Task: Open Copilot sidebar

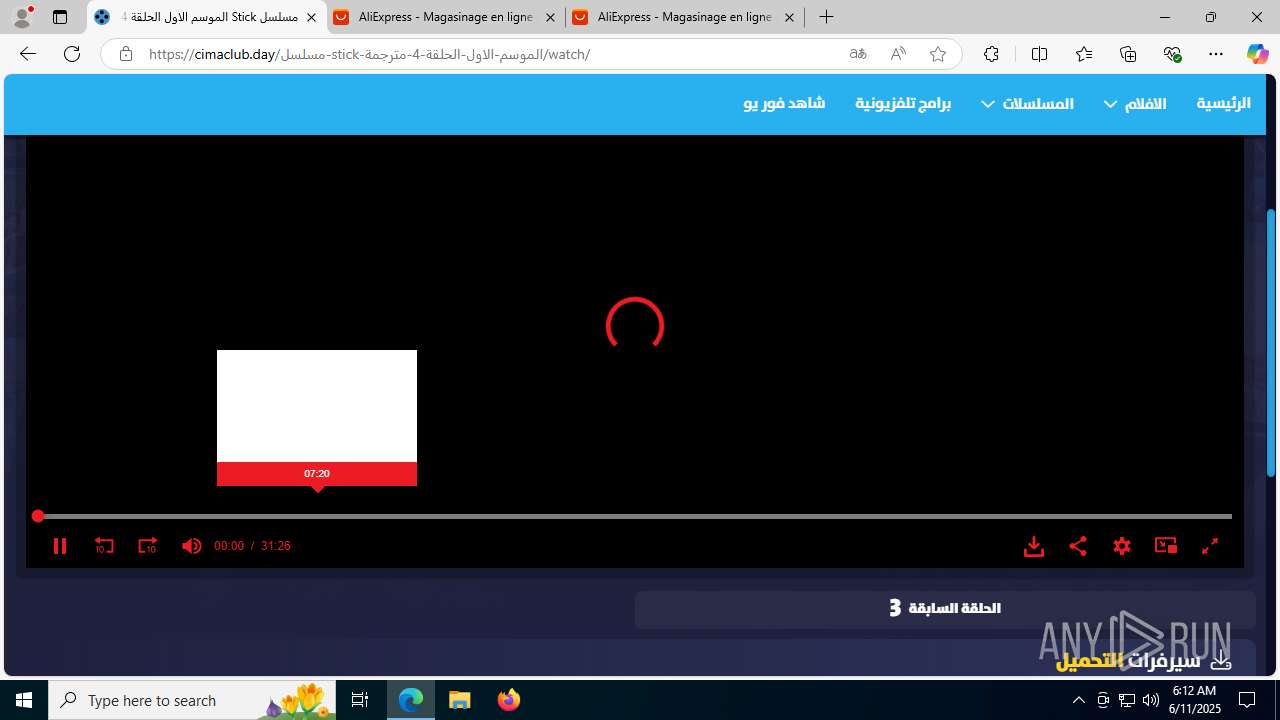Action: pyautogui.click(x=1257, y=54)
